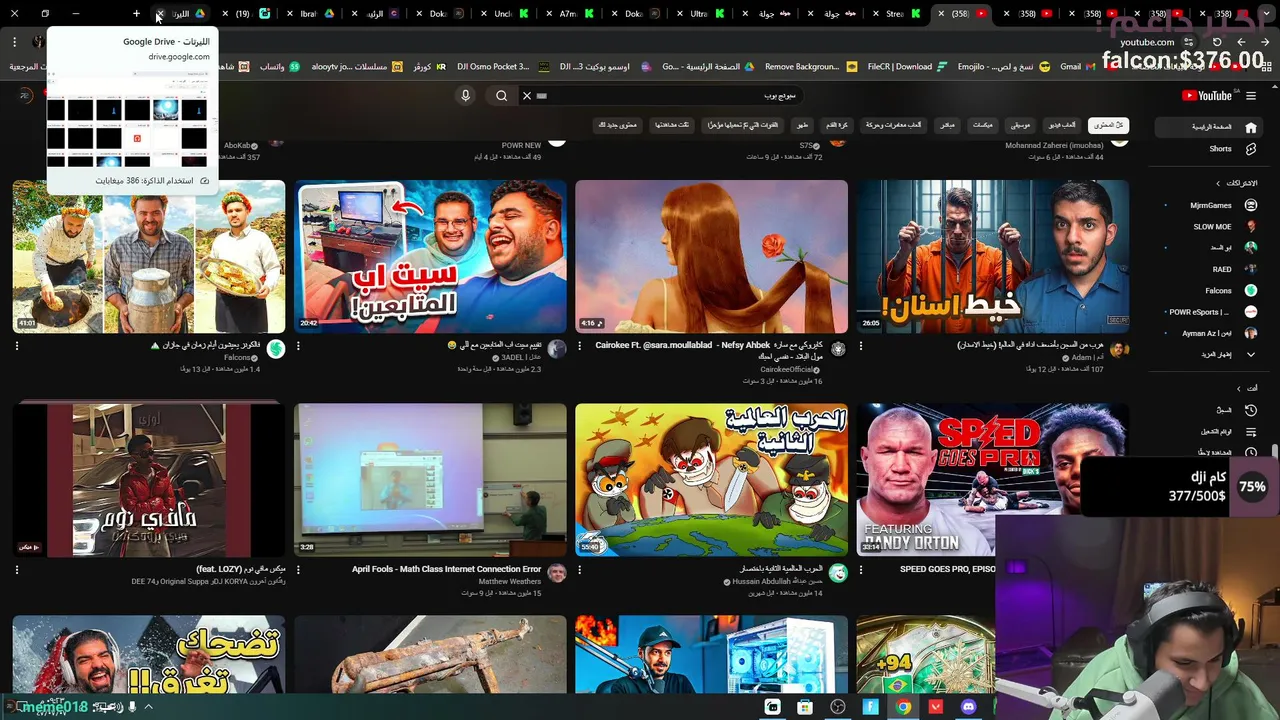1280x720 pixels.
Task: Open more options for prison escape video
Action: 861,346
